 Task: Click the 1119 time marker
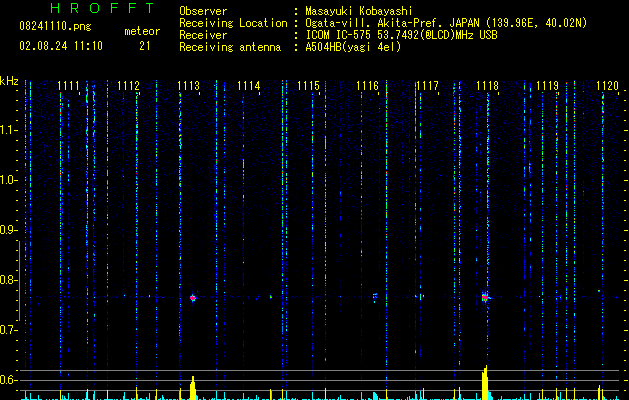(548, 86)
